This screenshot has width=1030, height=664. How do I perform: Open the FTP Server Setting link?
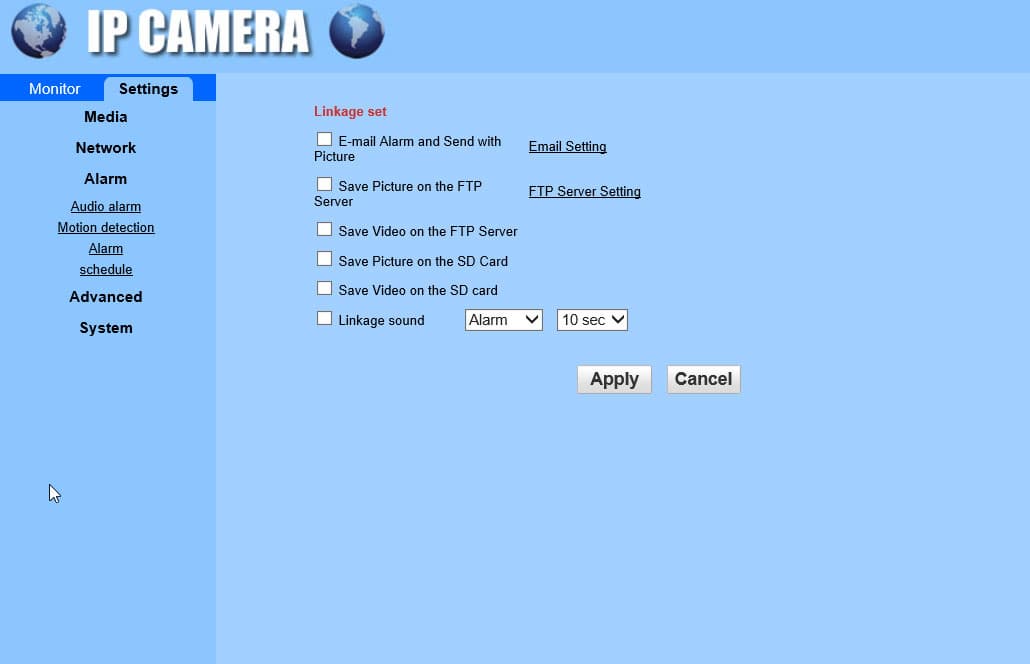click(x=585, y=191)
